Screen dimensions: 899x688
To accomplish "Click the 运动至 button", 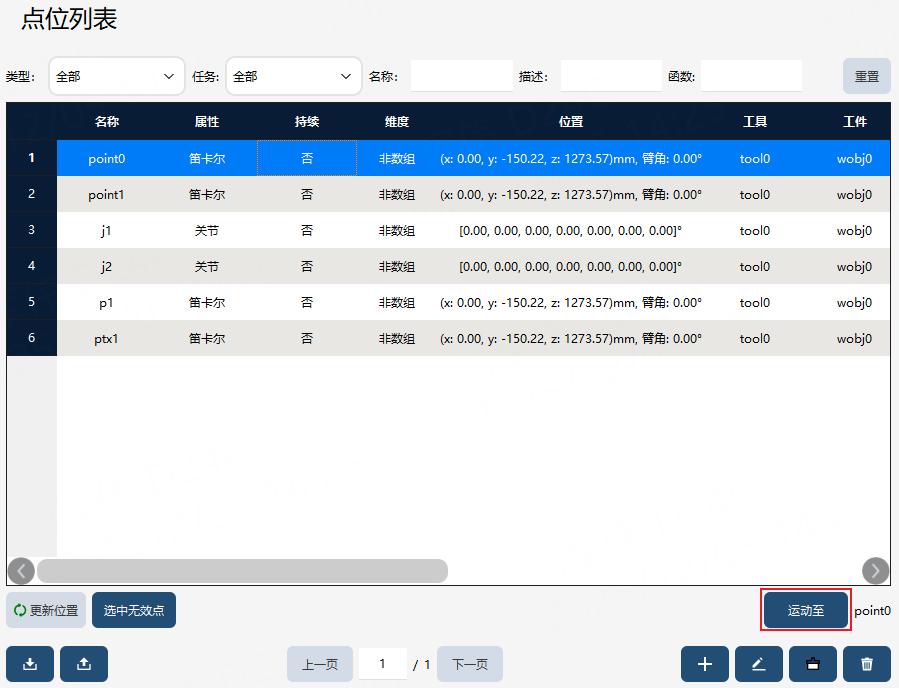I will (806, 610).
